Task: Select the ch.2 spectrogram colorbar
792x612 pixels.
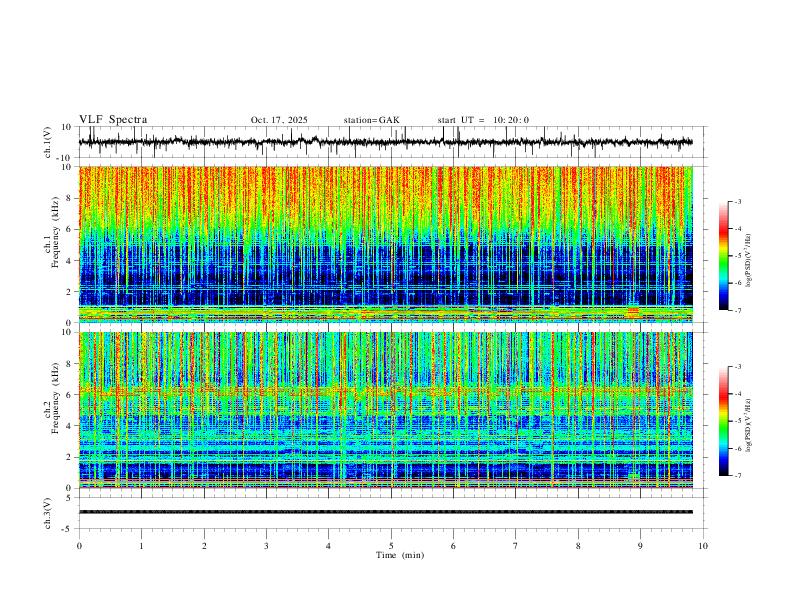Action: tap(723, 421)
